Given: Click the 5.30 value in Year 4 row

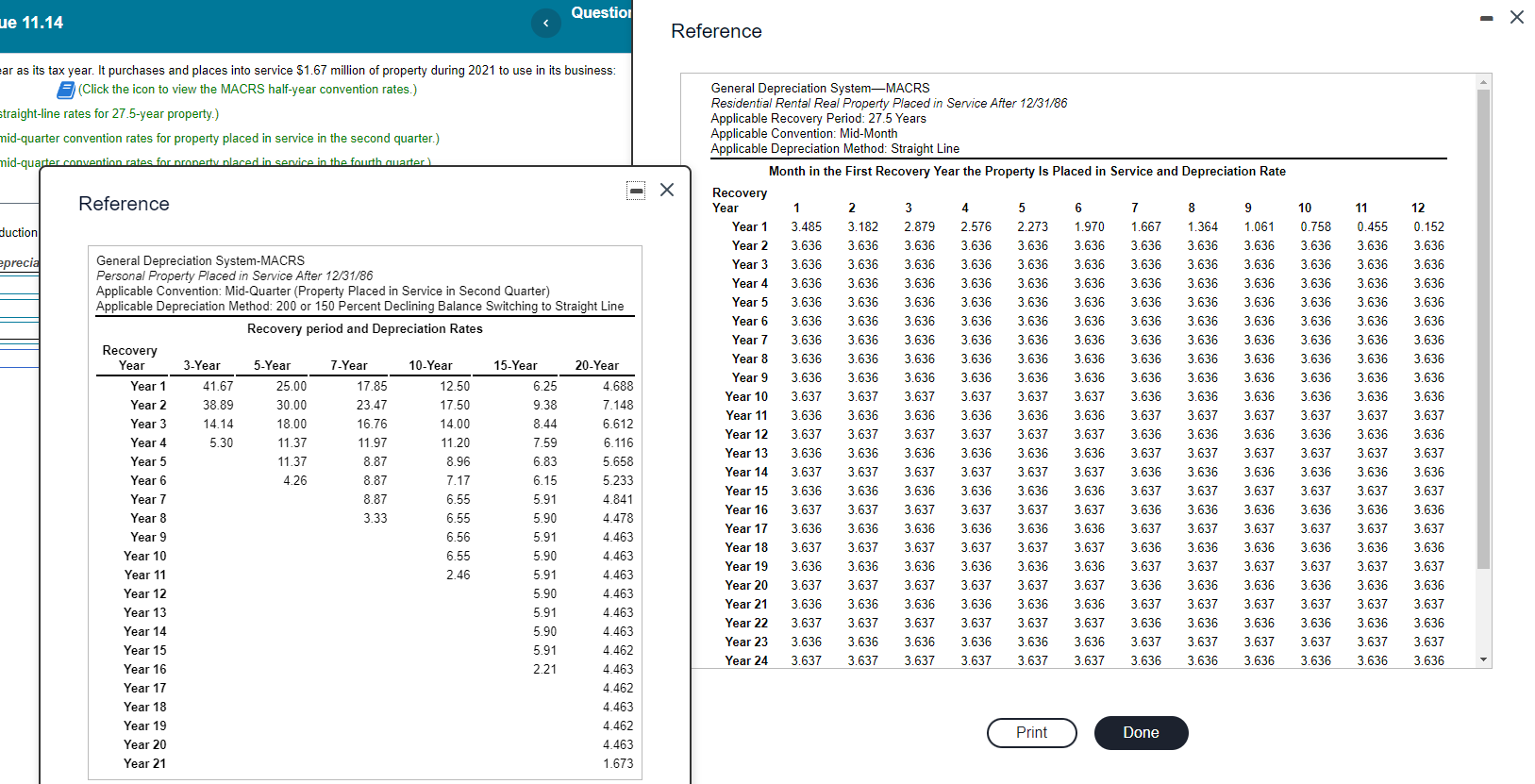Looking at the screenshot, I should 221,443.
